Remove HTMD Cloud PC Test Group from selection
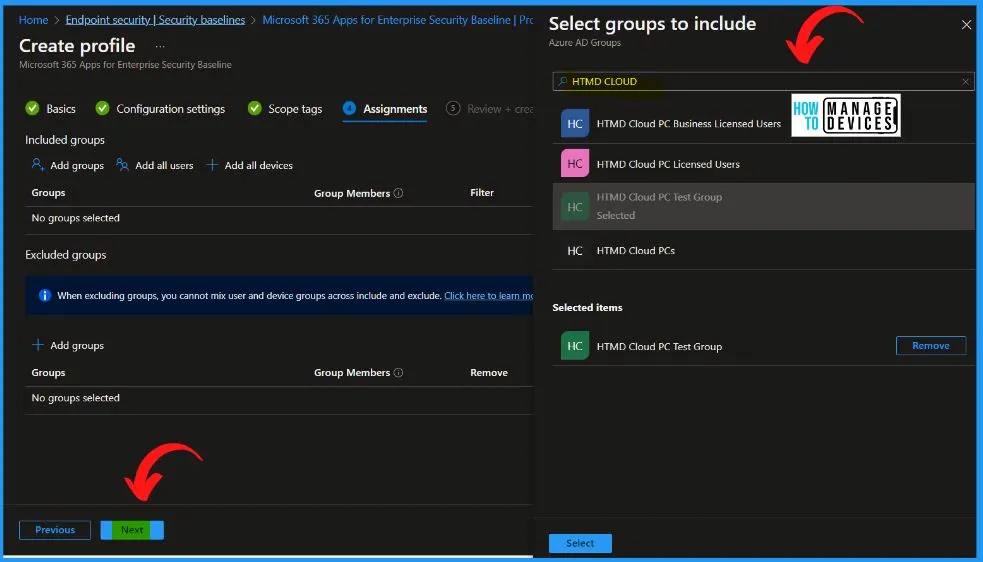The width and height of the screenshot is (983, 562). (x=931, y=346)
